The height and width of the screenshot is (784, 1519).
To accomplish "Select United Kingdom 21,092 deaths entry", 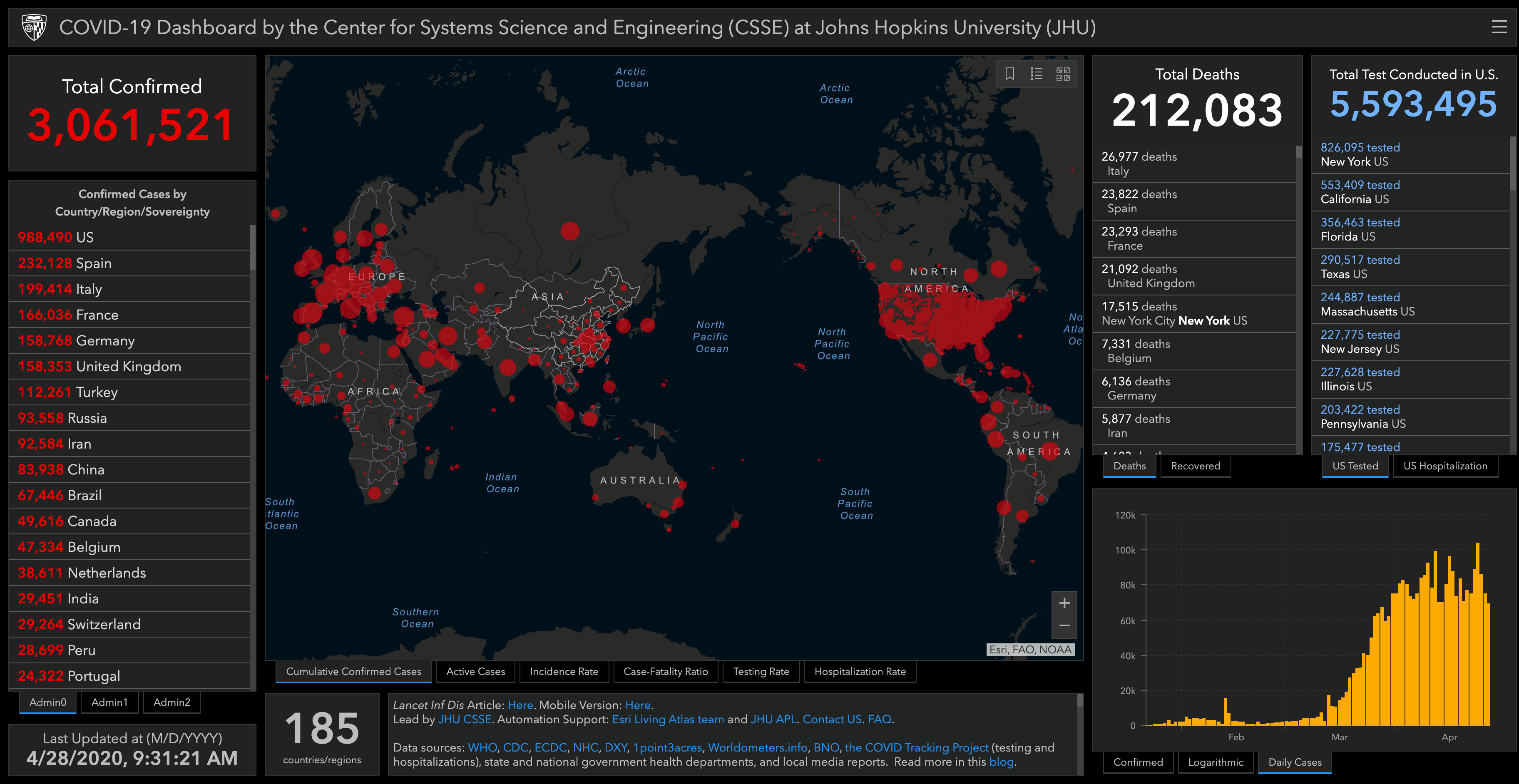I will pos(1194,276).
